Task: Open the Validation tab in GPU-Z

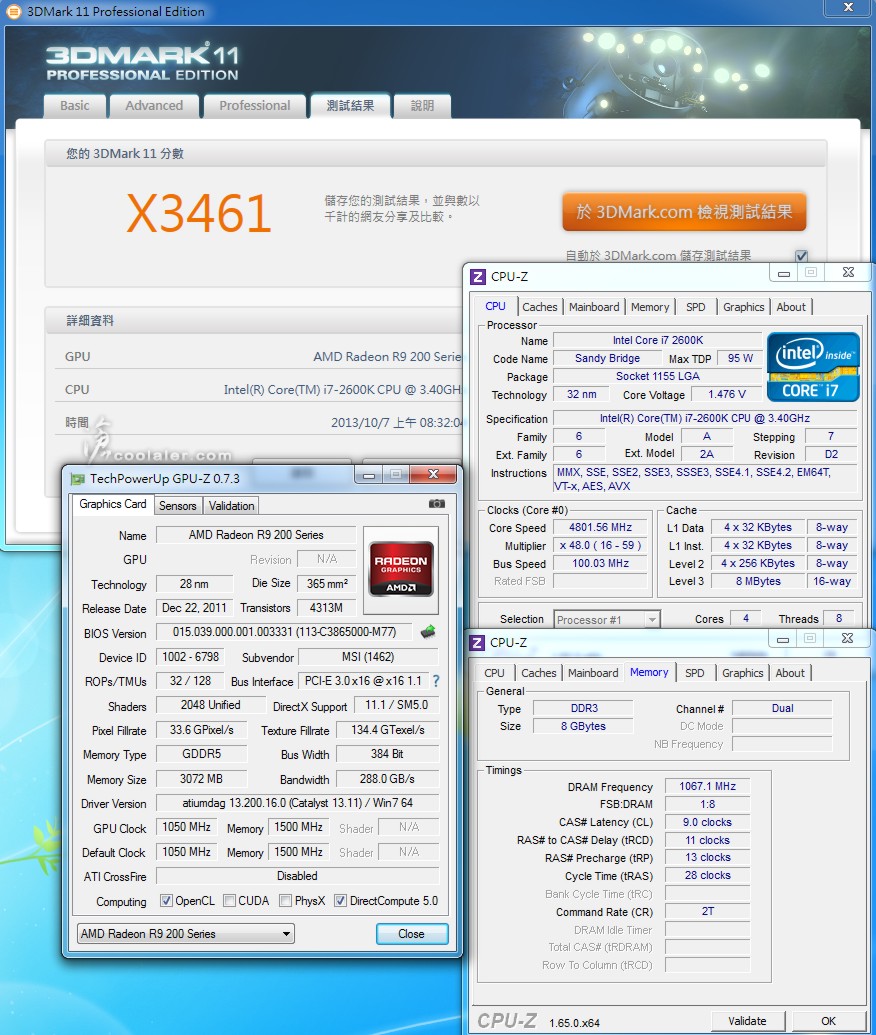Action: [232, 506]
